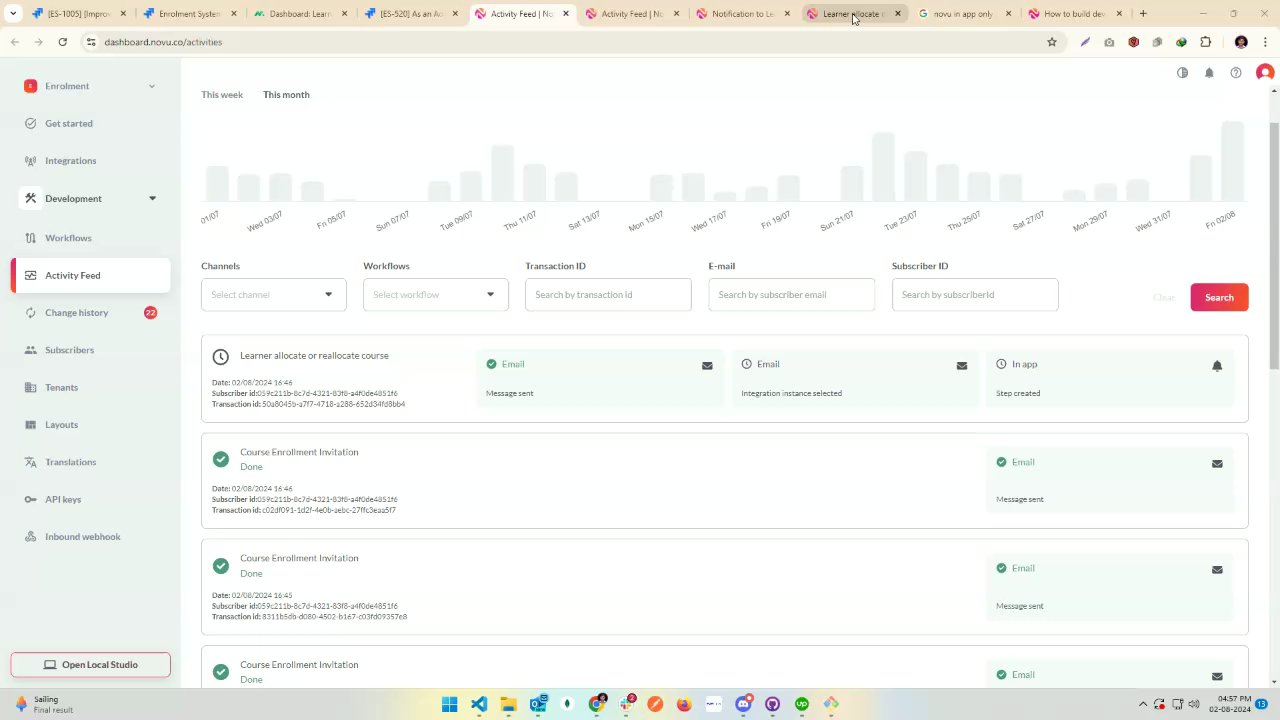Image resolution: width=1280 pixels, height=720 pixels.
Task: Open Course Enrollment Invitation dated 16:46
Action: point(724,481)
